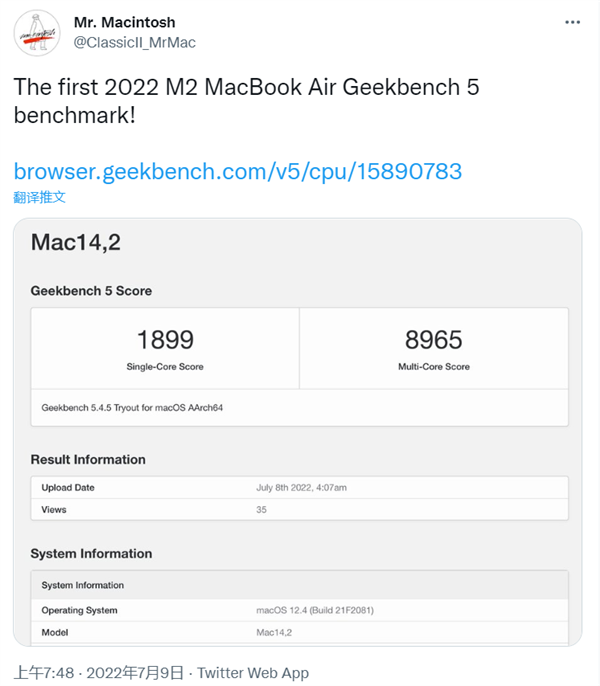Click the tweet text about M2 MacBook Air

[x=246, y=99]
